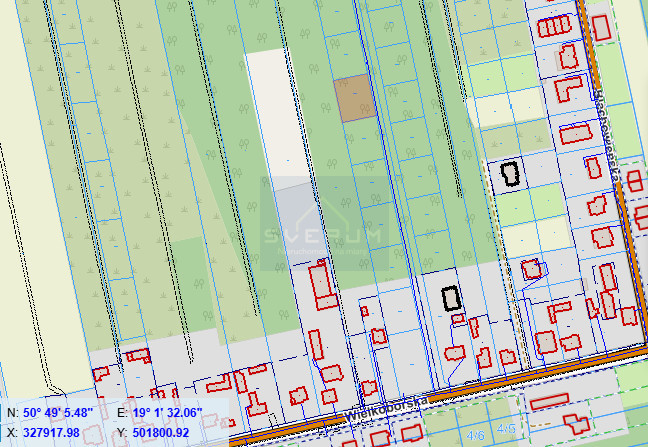
Task: Select the lower black-outlined building near Wielkoborska
Action: [x=451, y=298]
